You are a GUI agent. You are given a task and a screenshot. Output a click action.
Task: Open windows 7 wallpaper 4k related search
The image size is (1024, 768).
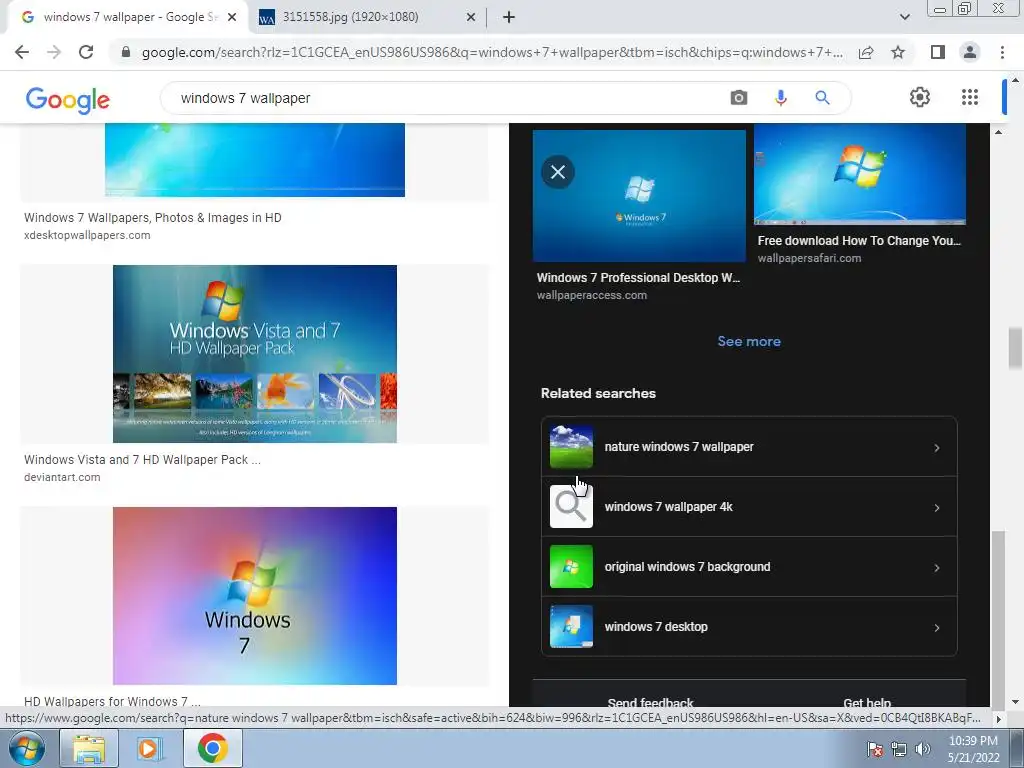pos(749,507)
